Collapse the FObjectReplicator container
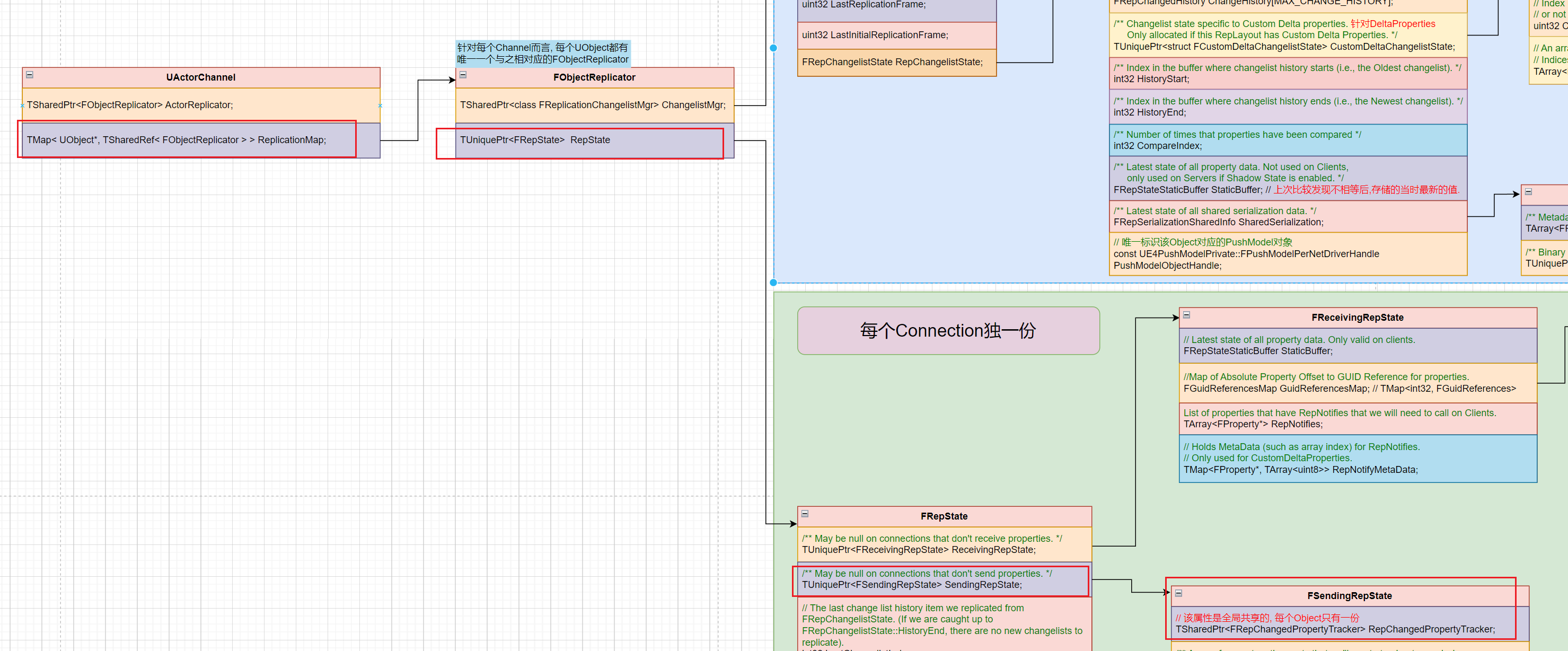 [463, 75]
